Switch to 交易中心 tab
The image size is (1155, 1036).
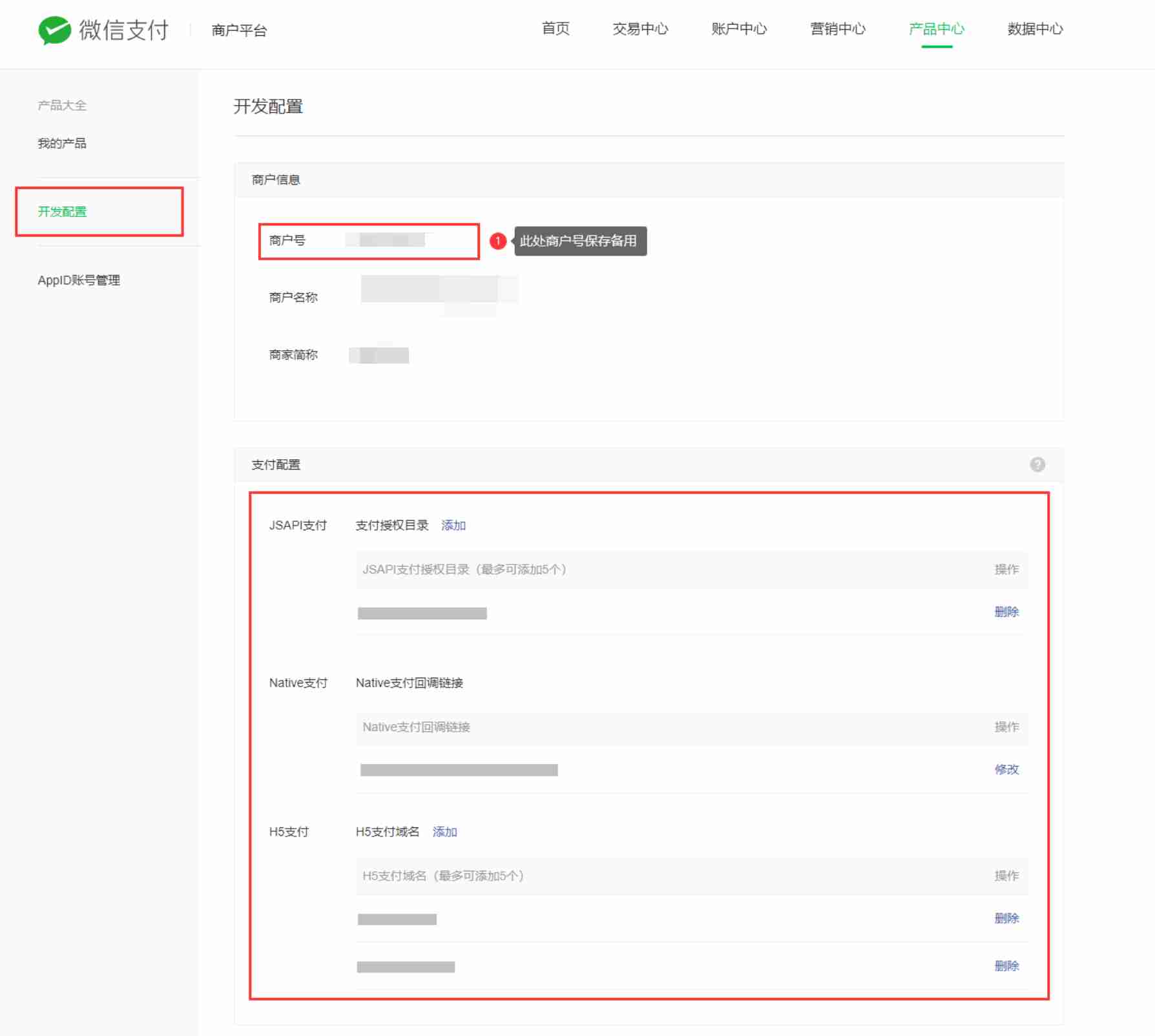click(640, 29)
